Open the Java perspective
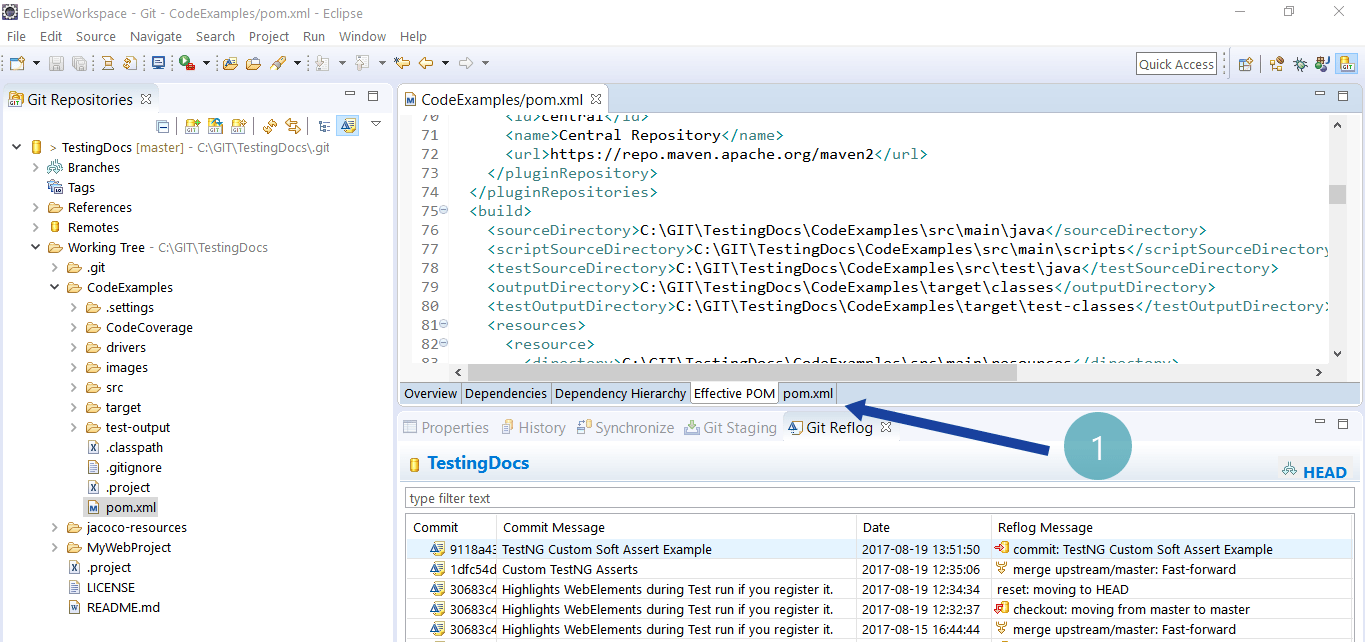Image resolution: width=1365 pixels, height=642 pixels. tap(1322, 63)
